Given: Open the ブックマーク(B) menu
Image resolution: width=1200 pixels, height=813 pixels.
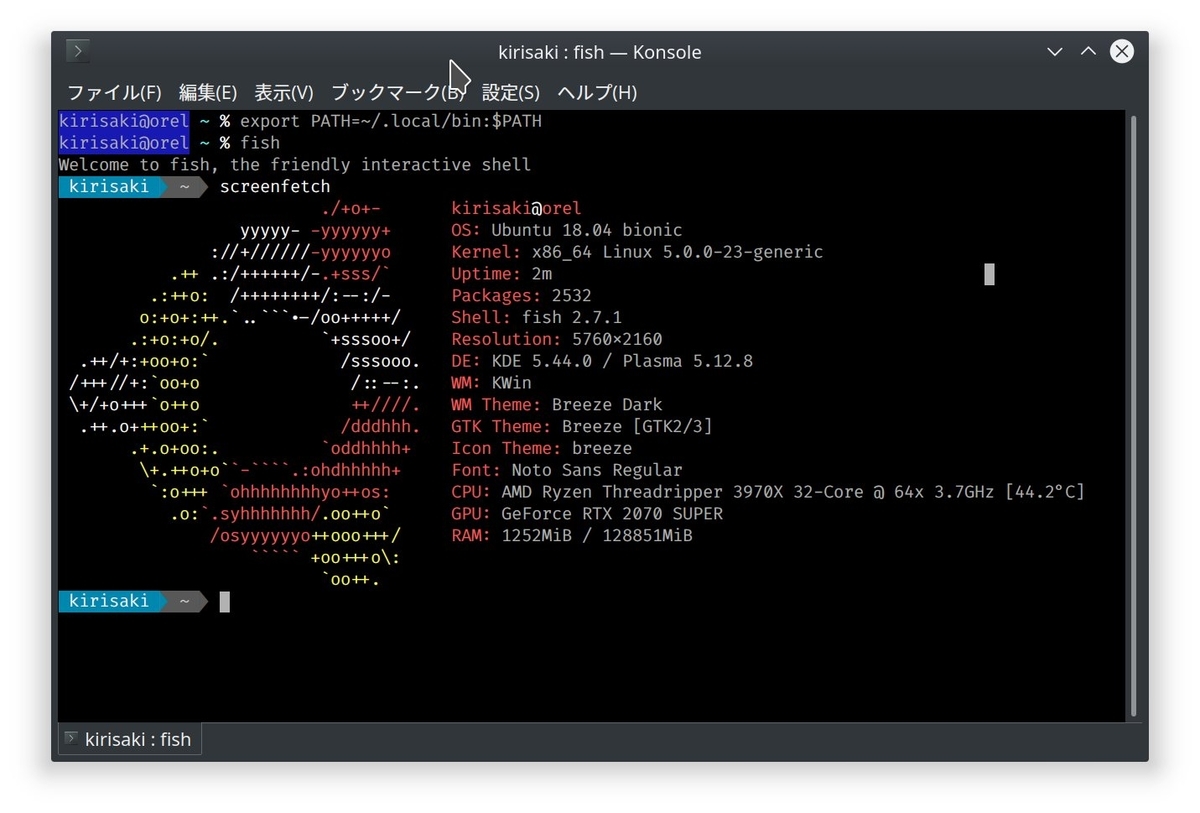Looking at the screenshot, I should pyautogui.click(x=398, y=93).
